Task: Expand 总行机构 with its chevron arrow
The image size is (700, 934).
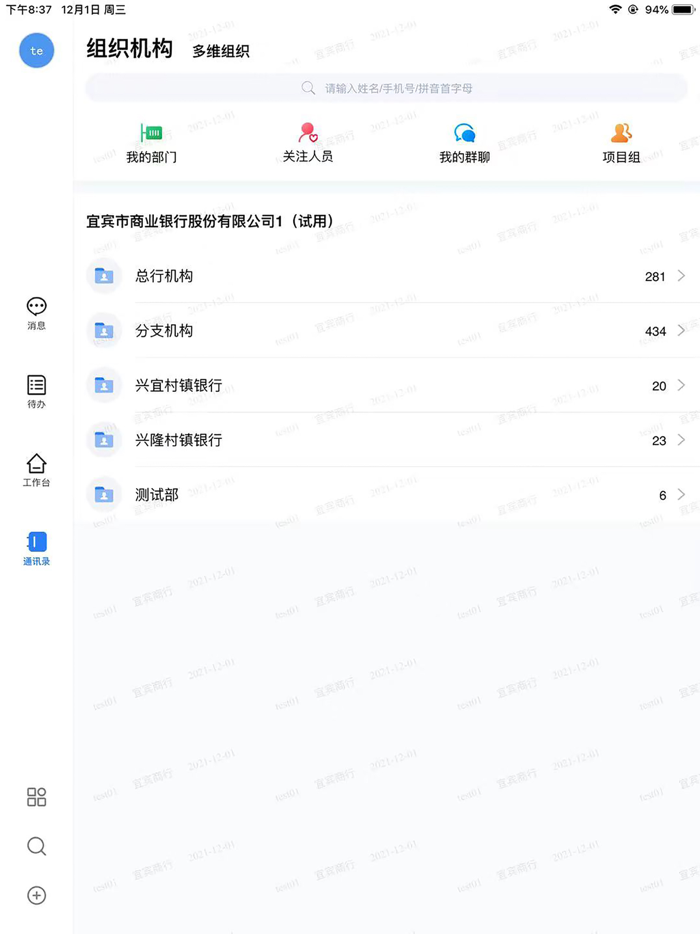Action: (x=682, y=276)
